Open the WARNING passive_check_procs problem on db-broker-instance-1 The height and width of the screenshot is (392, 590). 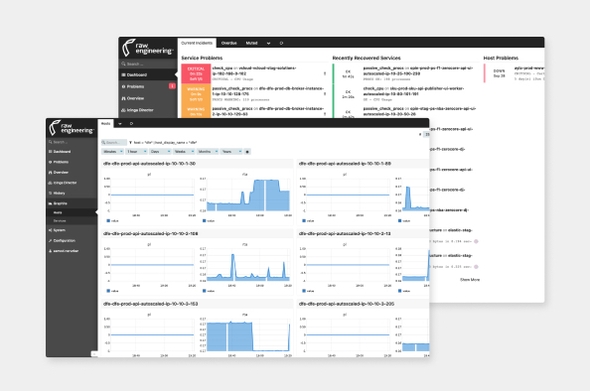(254, 94)
